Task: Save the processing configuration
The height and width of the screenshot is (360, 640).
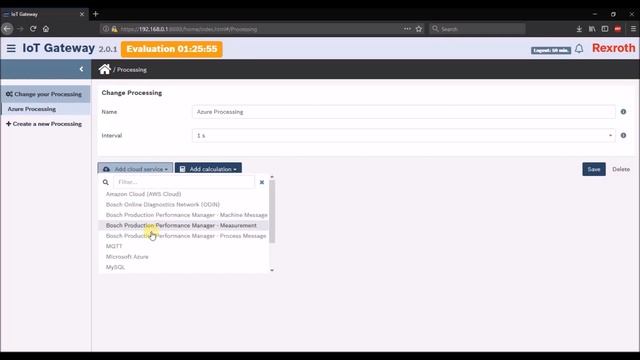Action: pyautogui.click(x=594, y=169)
